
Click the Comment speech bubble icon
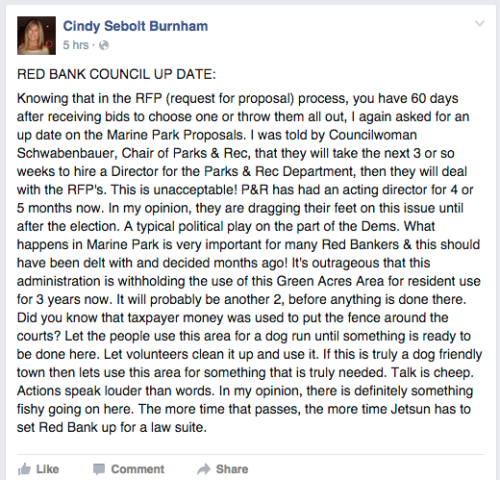(99, 469)
